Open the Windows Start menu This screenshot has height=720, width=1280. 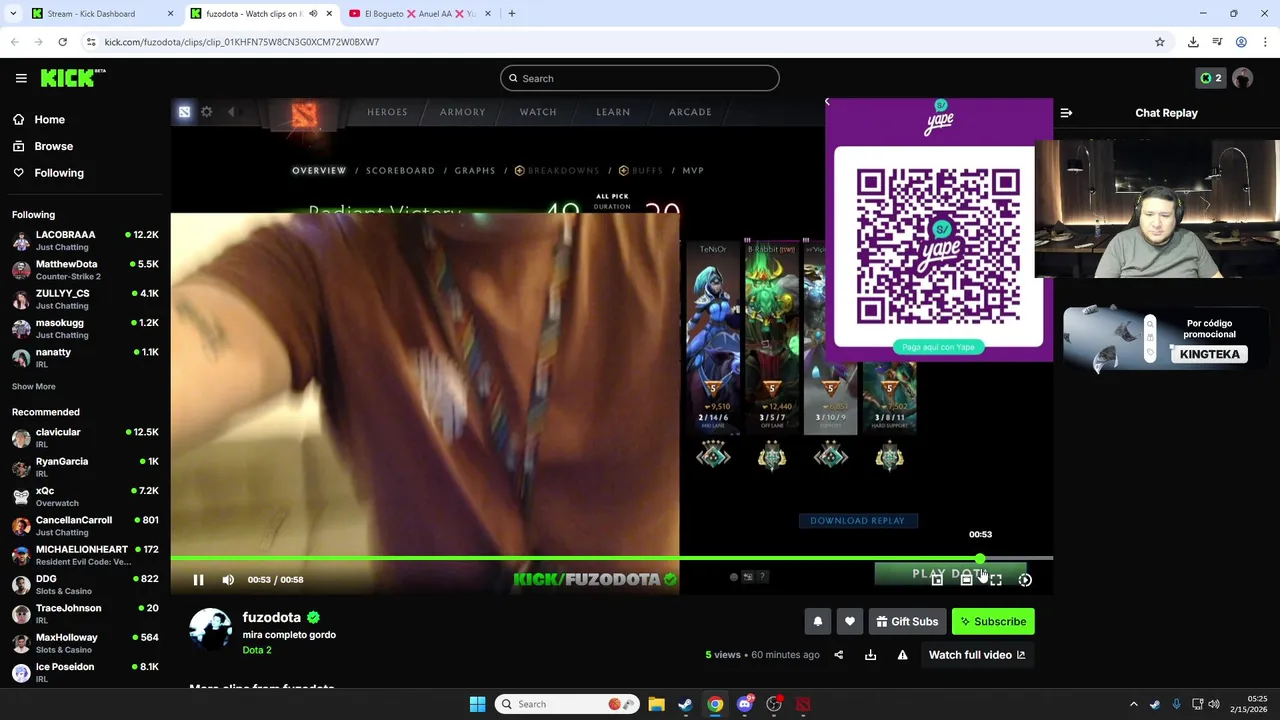[x=477, y=704]
